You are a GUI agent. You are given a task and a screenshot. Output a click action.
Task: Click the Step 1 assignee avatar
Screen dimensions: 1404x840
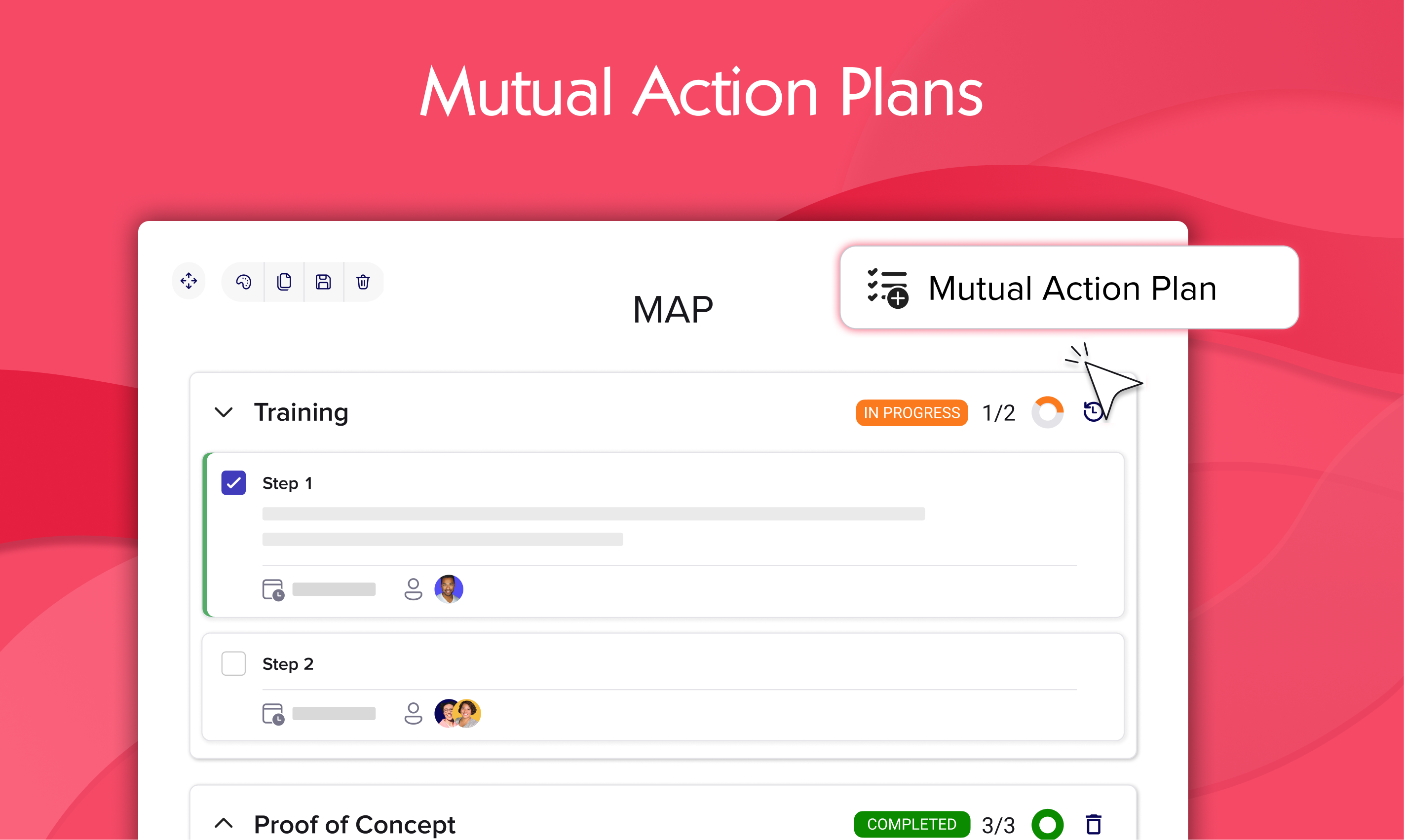click(x=449, y=589)
